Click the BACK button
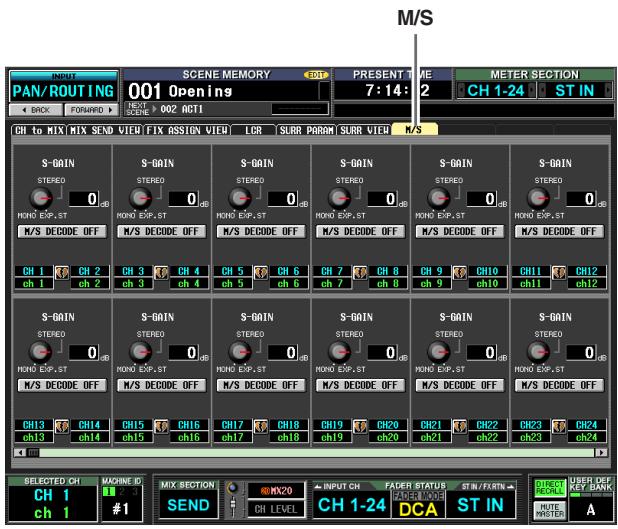 point(36,110)
